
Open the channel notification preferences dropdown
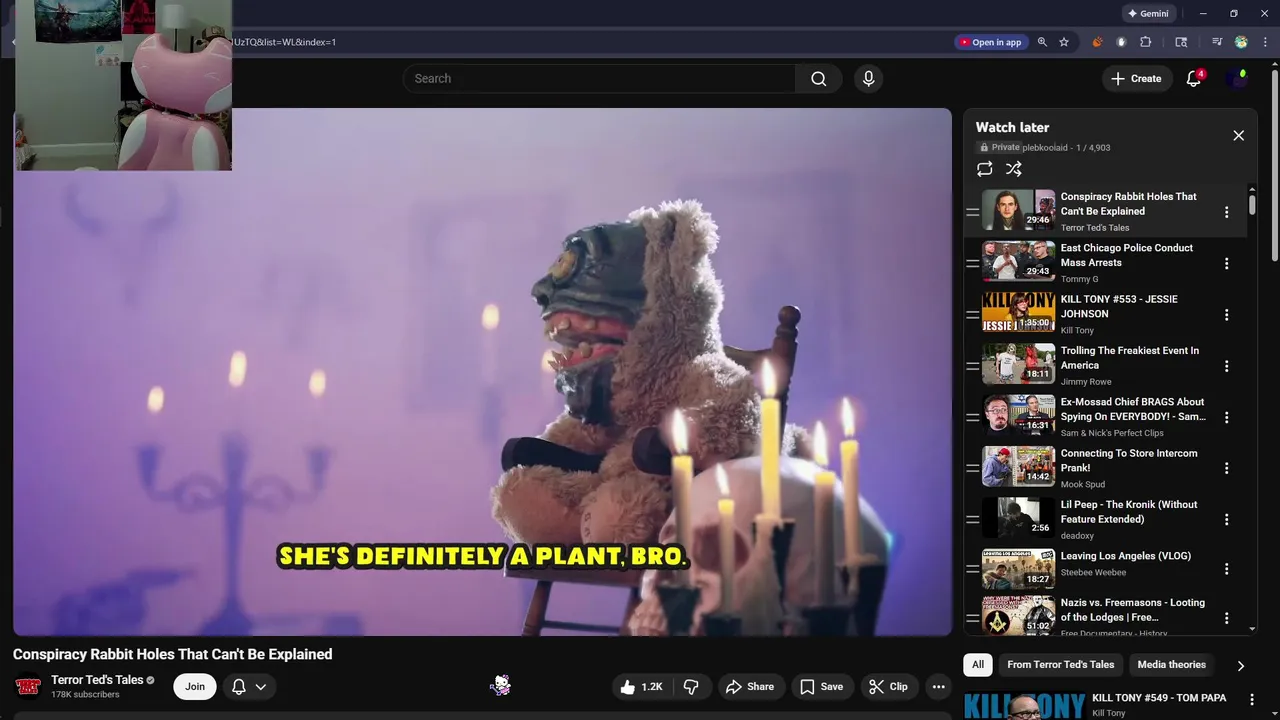pyautogui.click(x=249, y=687)
